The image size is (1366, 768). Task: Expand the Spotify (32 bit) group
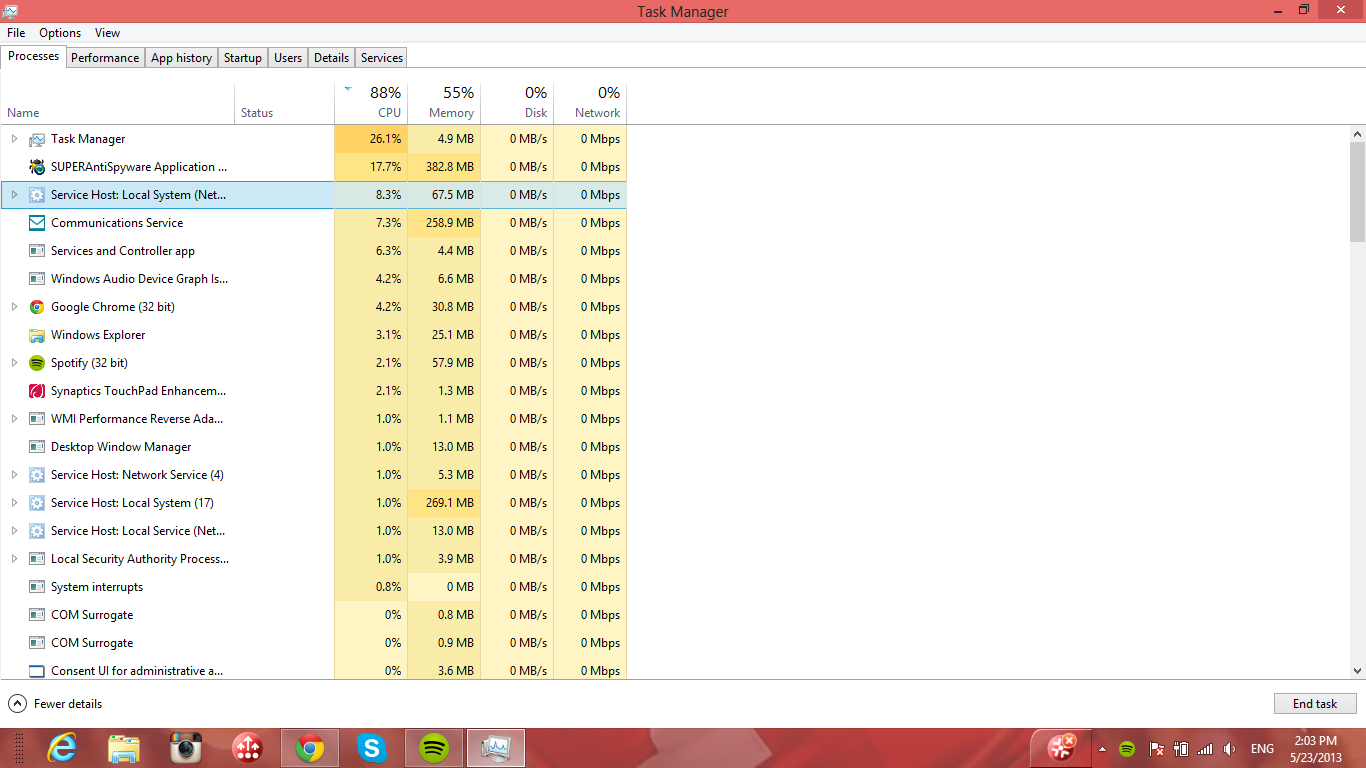click(14, 363)
